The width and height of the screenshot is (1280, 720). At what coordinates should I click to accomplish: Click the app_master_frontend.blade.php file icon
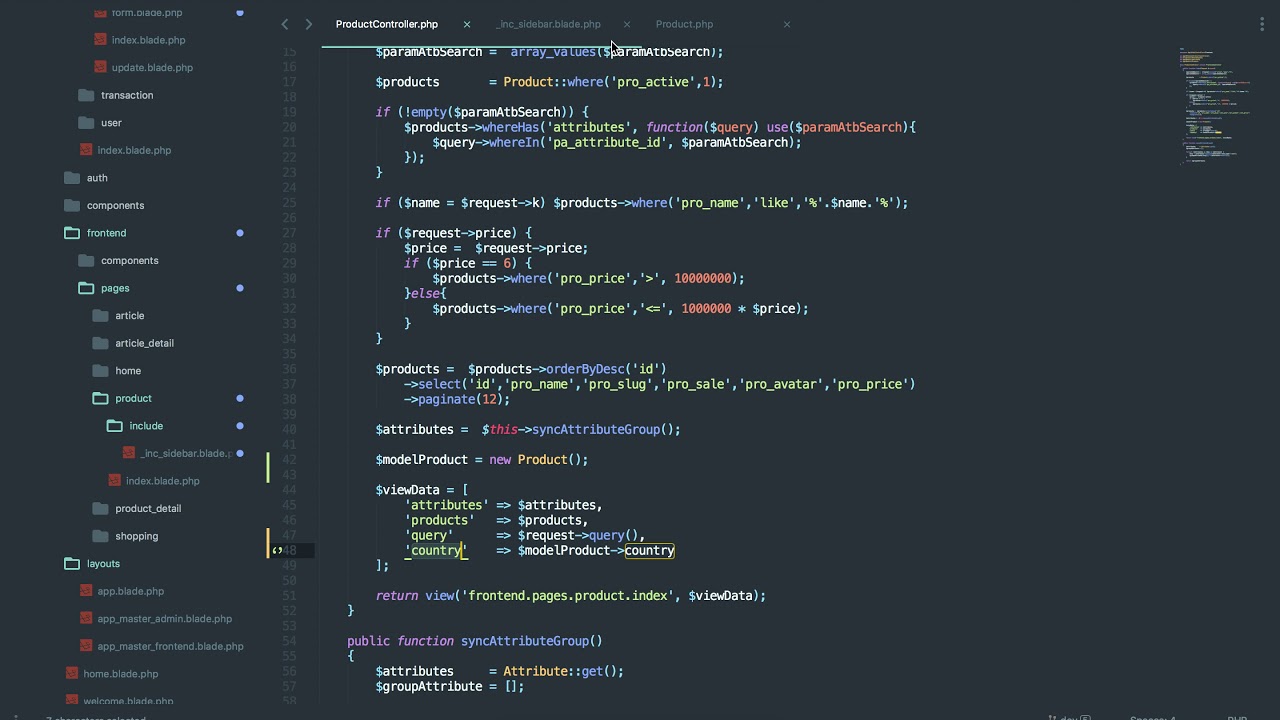point(86,646)
